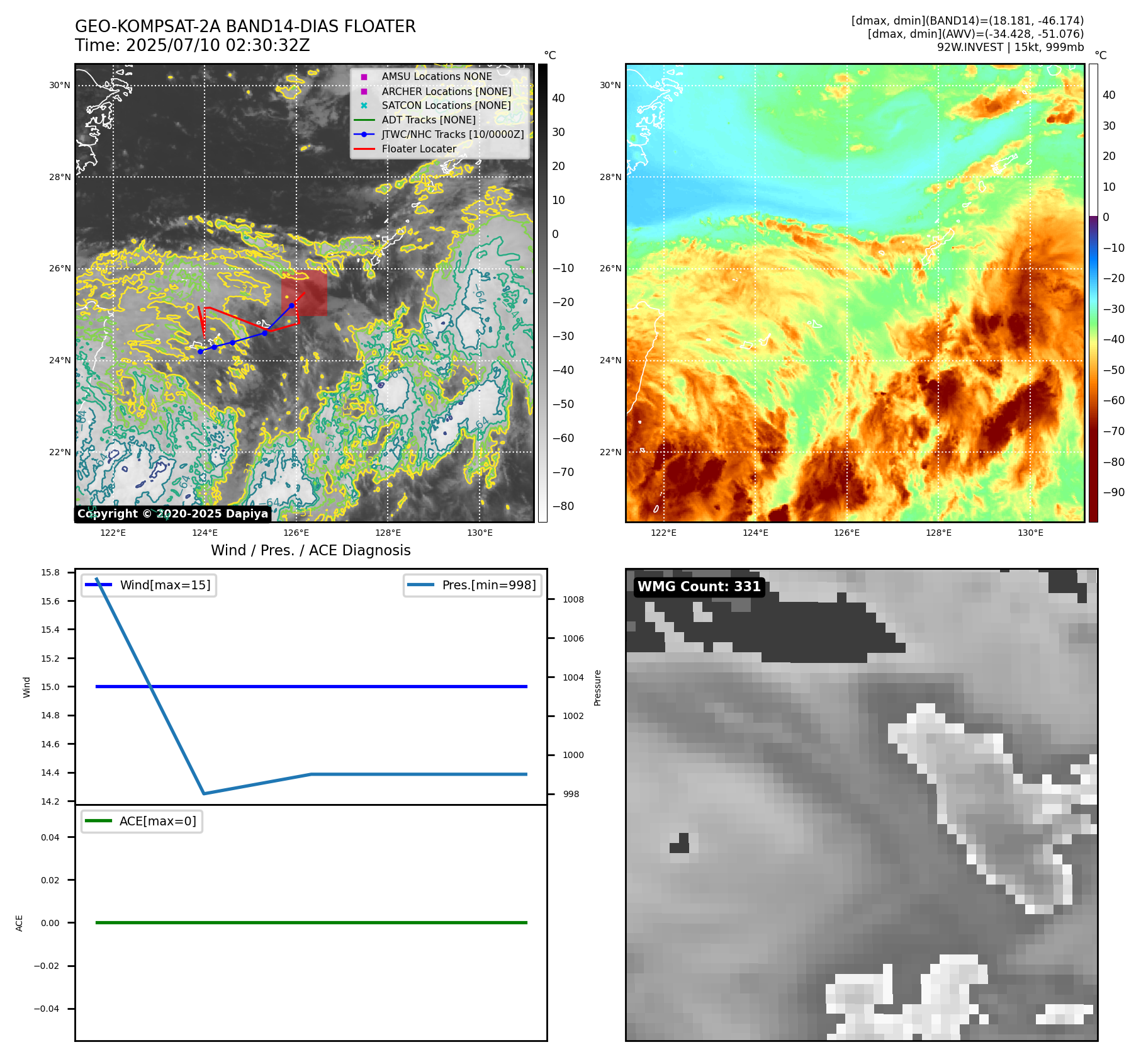Select the 'SATCON Locations [NONE]' legend text
This screenshot has height=1064, width=1141.
coord(446,106)
